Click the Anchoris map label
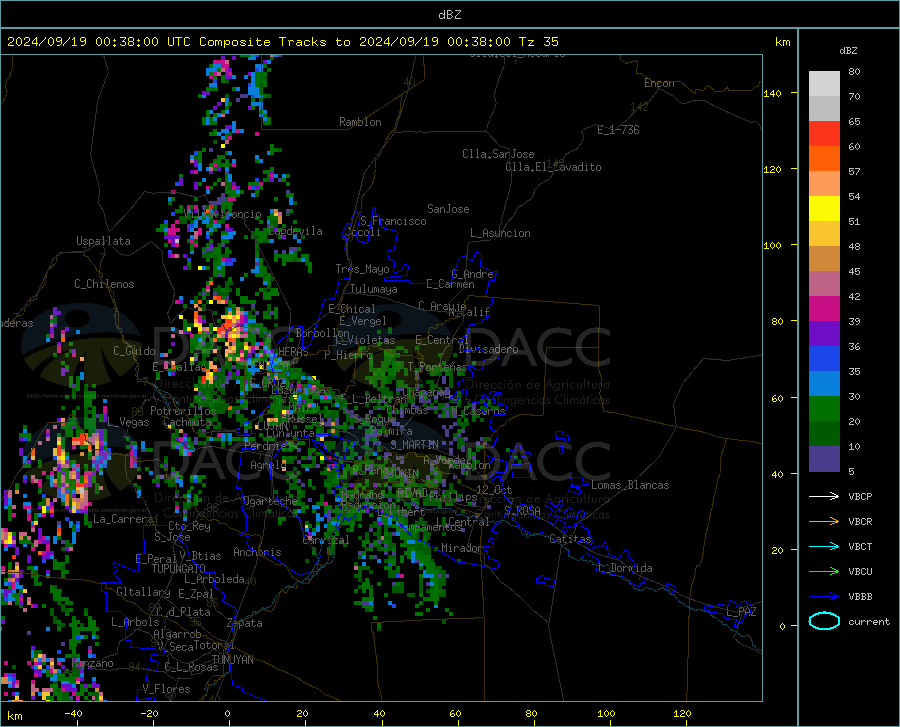 point(257,552)
